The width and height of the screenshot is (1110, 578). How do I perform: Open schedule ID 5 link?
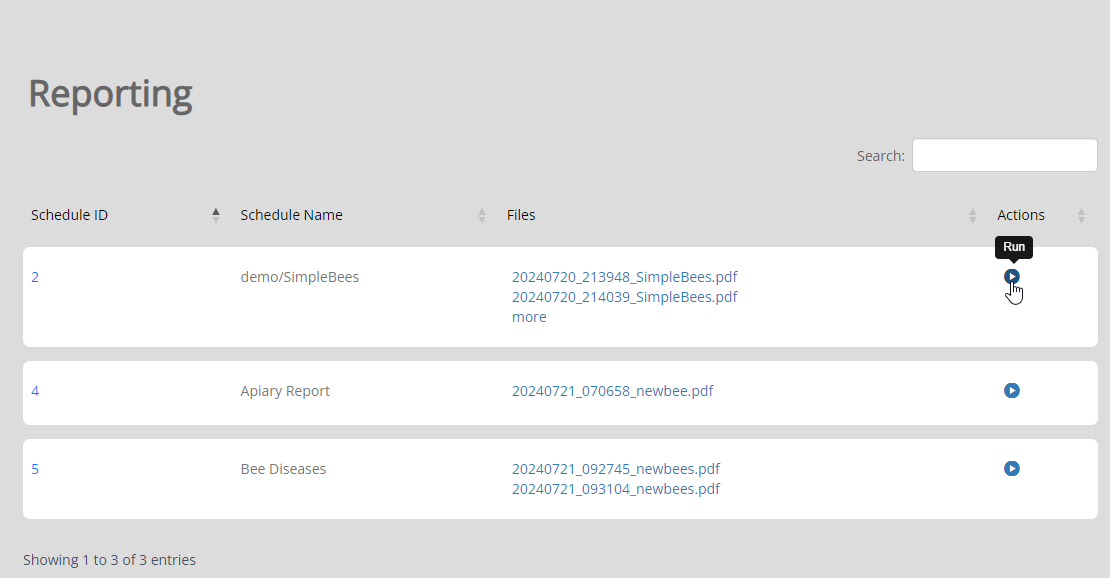point(35,469)
